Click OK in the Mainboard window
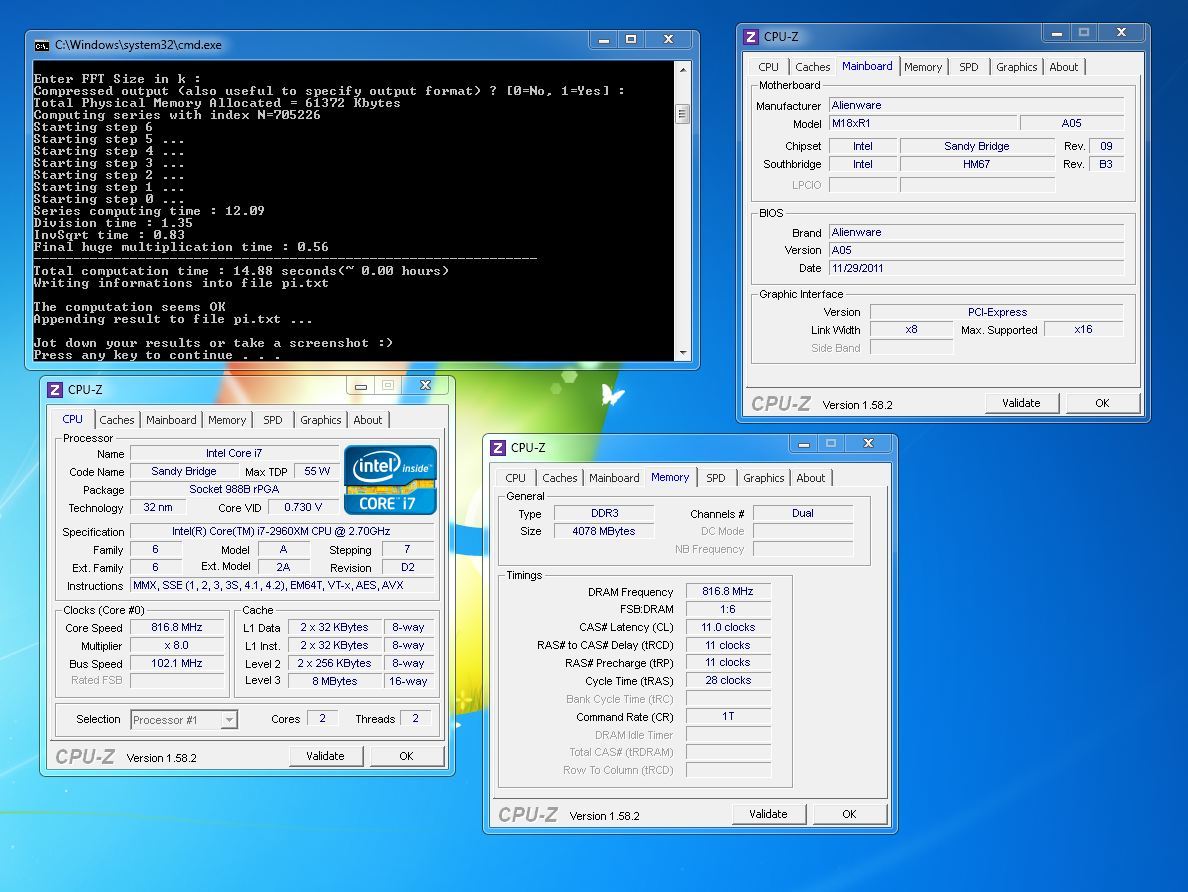 1102,403
